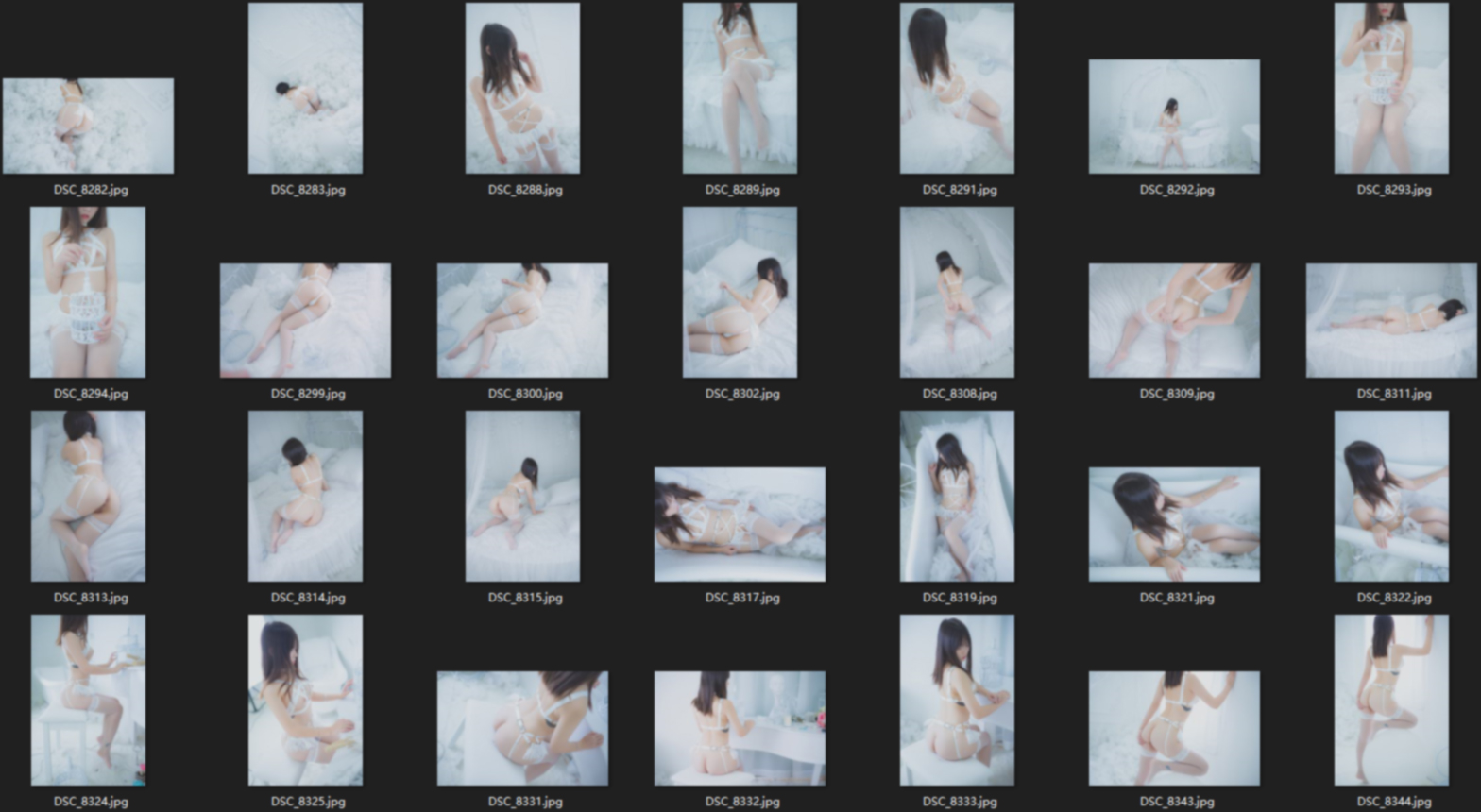The height and width of the screenshot is (812, 1481).
Task: Select the DSC_8343.jpg thumbnail
Action: coord(1174,728)
